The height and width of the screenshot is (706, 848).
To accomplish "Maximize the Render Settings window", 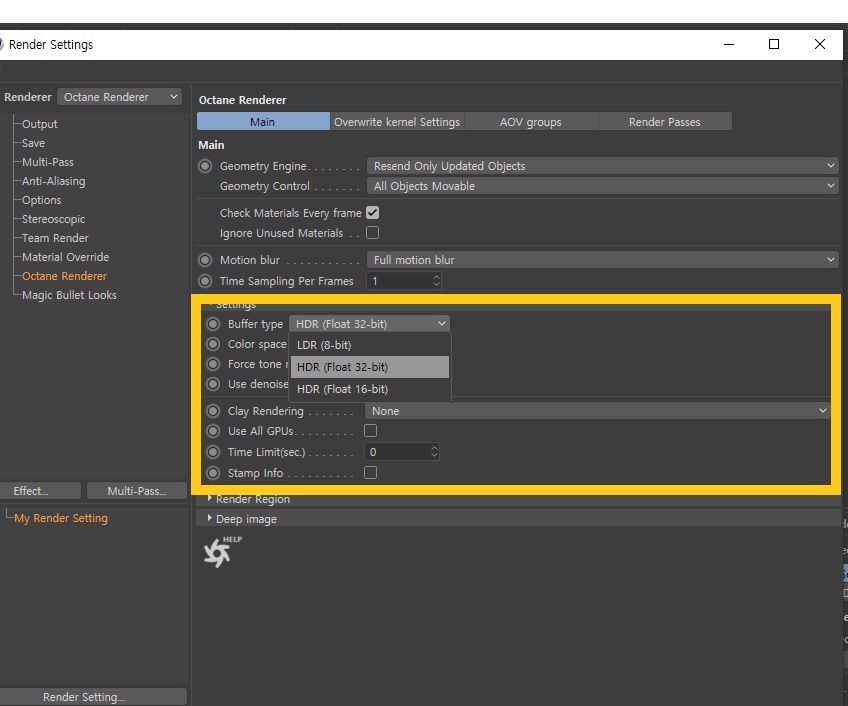I will tap(774, 44).
